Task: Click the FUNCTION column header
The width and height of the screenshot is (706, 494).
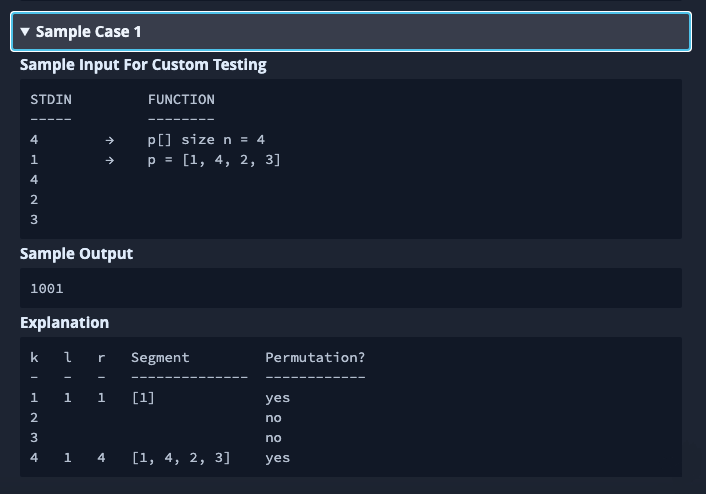Action: tap(181, 100)
